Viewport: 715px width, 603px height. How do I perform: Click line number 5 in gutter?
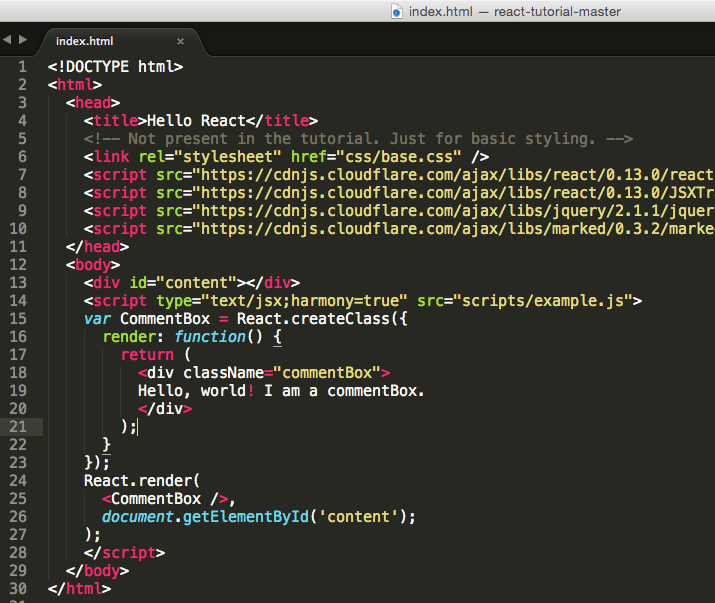[x=22, y=139]
